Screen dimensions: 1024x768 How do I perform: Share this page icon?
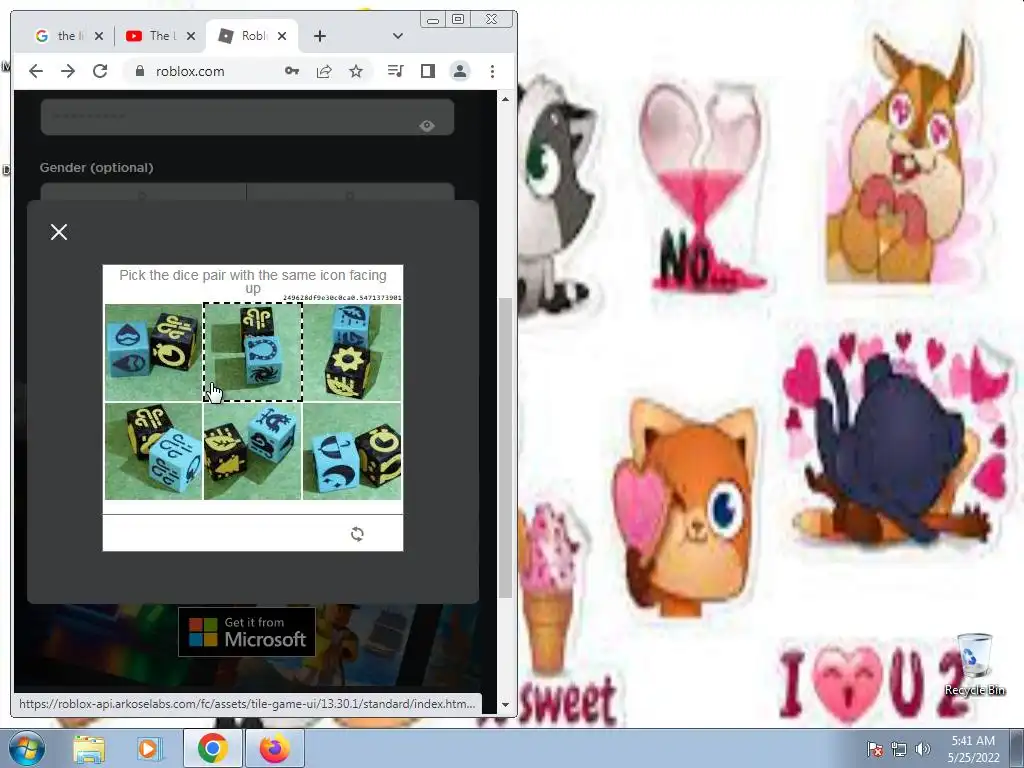click(324, 71)
